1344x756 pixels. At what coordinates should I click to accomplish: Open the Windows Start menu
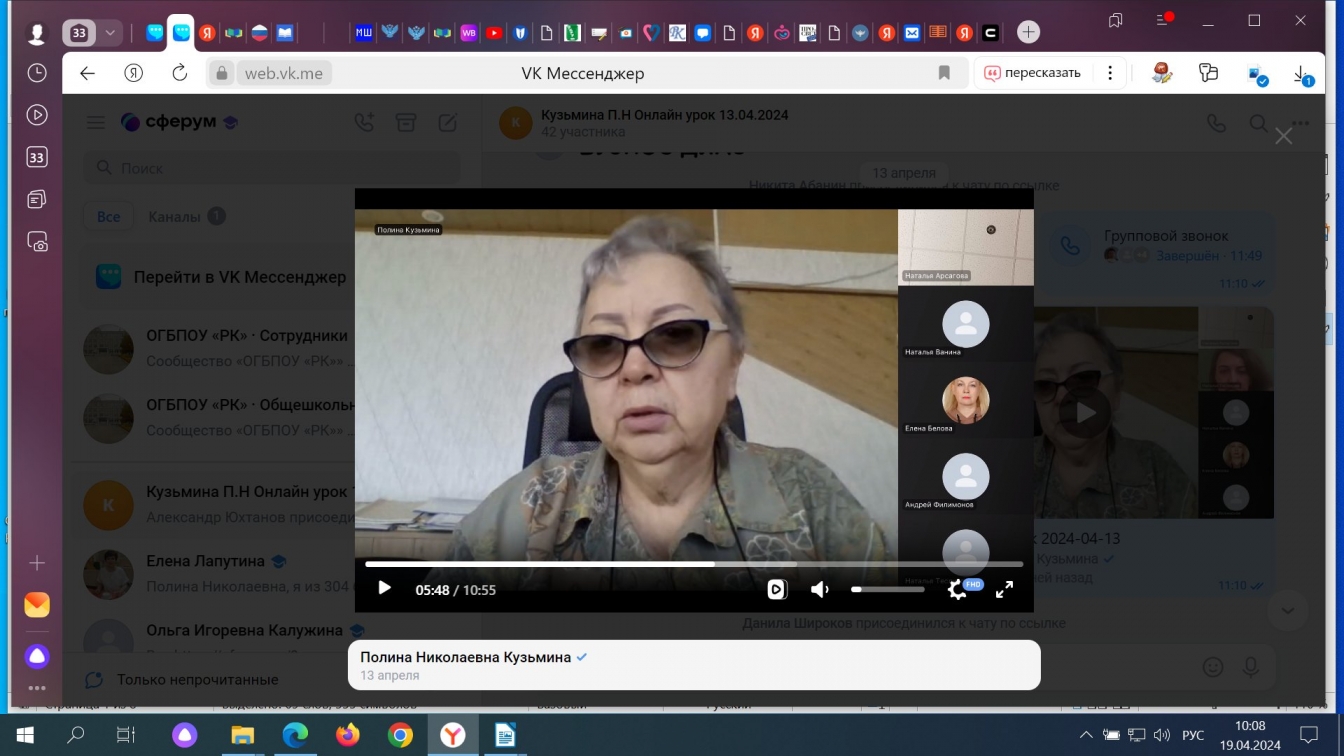pyautogui.click(x=25, y=736)
